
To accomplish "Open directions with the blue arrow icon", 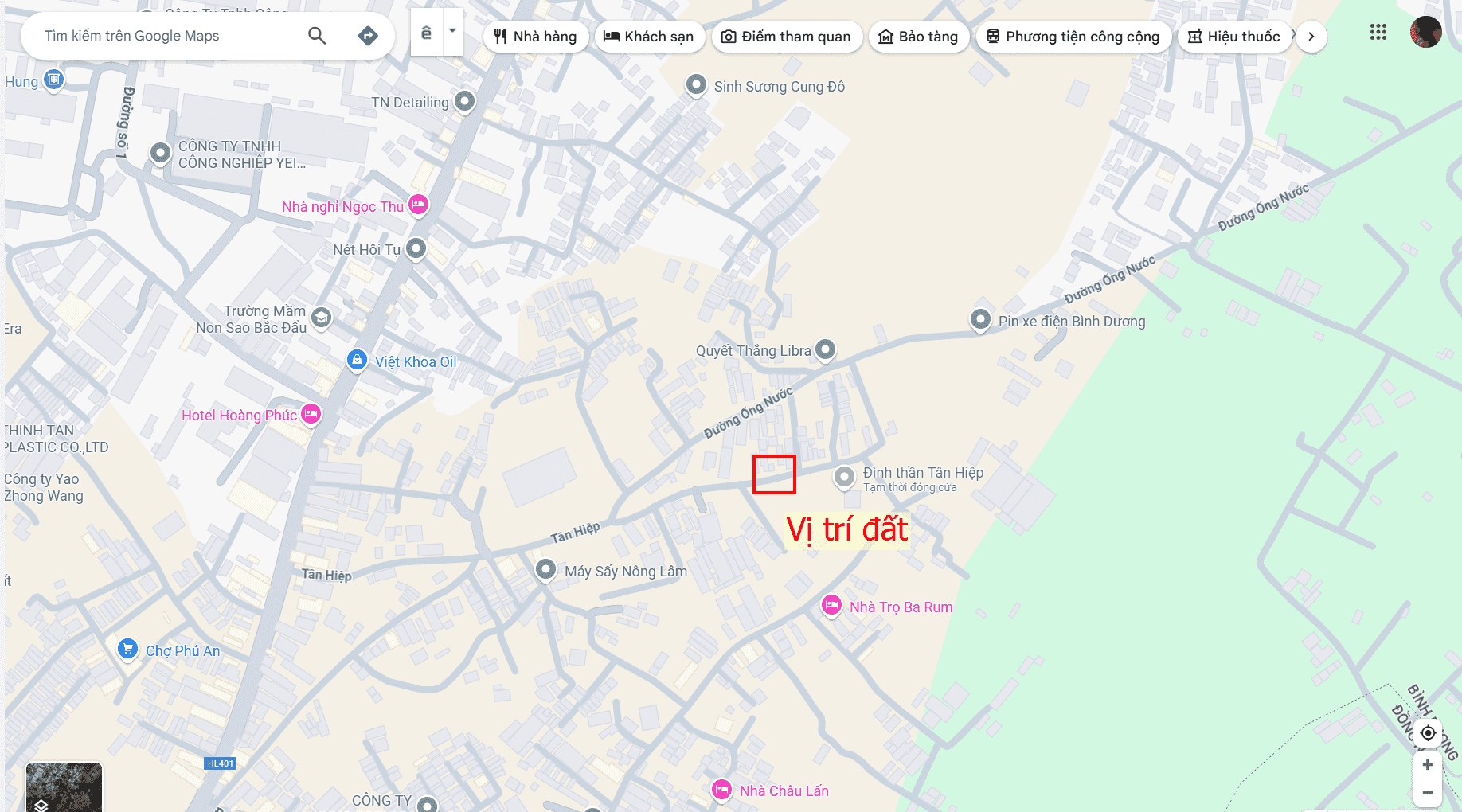I will coord(368,36).
